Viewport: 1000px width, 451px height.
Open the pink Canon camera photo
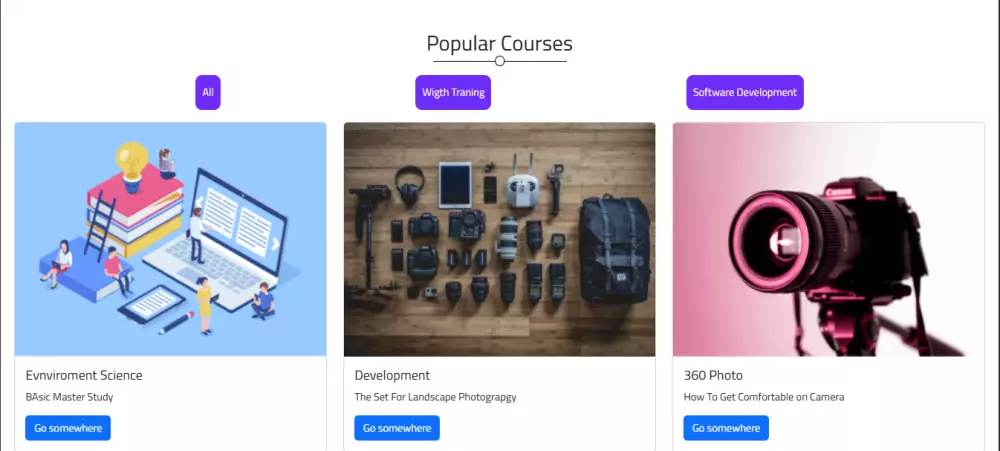828,239
